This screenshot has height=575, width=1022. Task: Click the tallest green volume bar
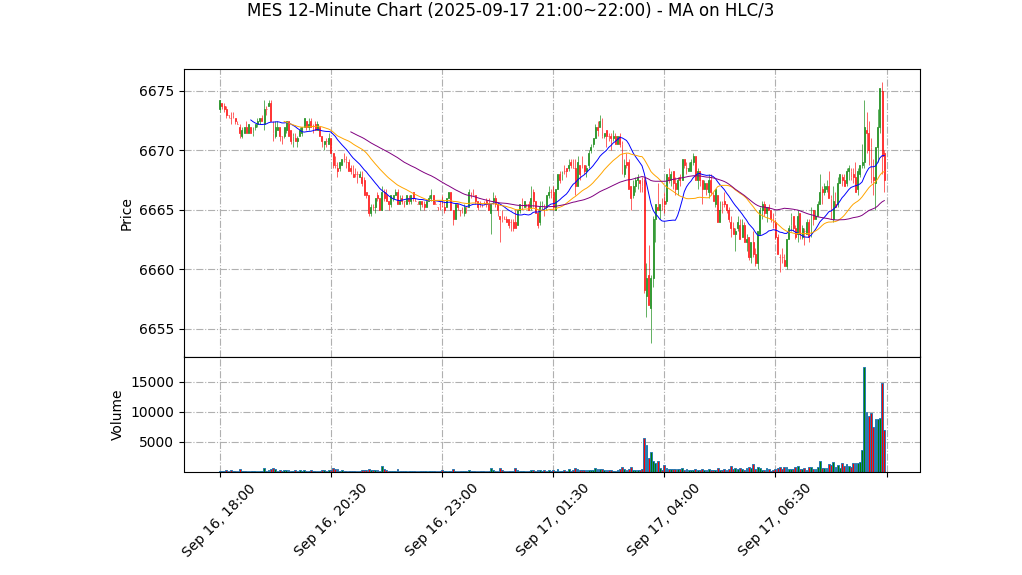point(864,420)
